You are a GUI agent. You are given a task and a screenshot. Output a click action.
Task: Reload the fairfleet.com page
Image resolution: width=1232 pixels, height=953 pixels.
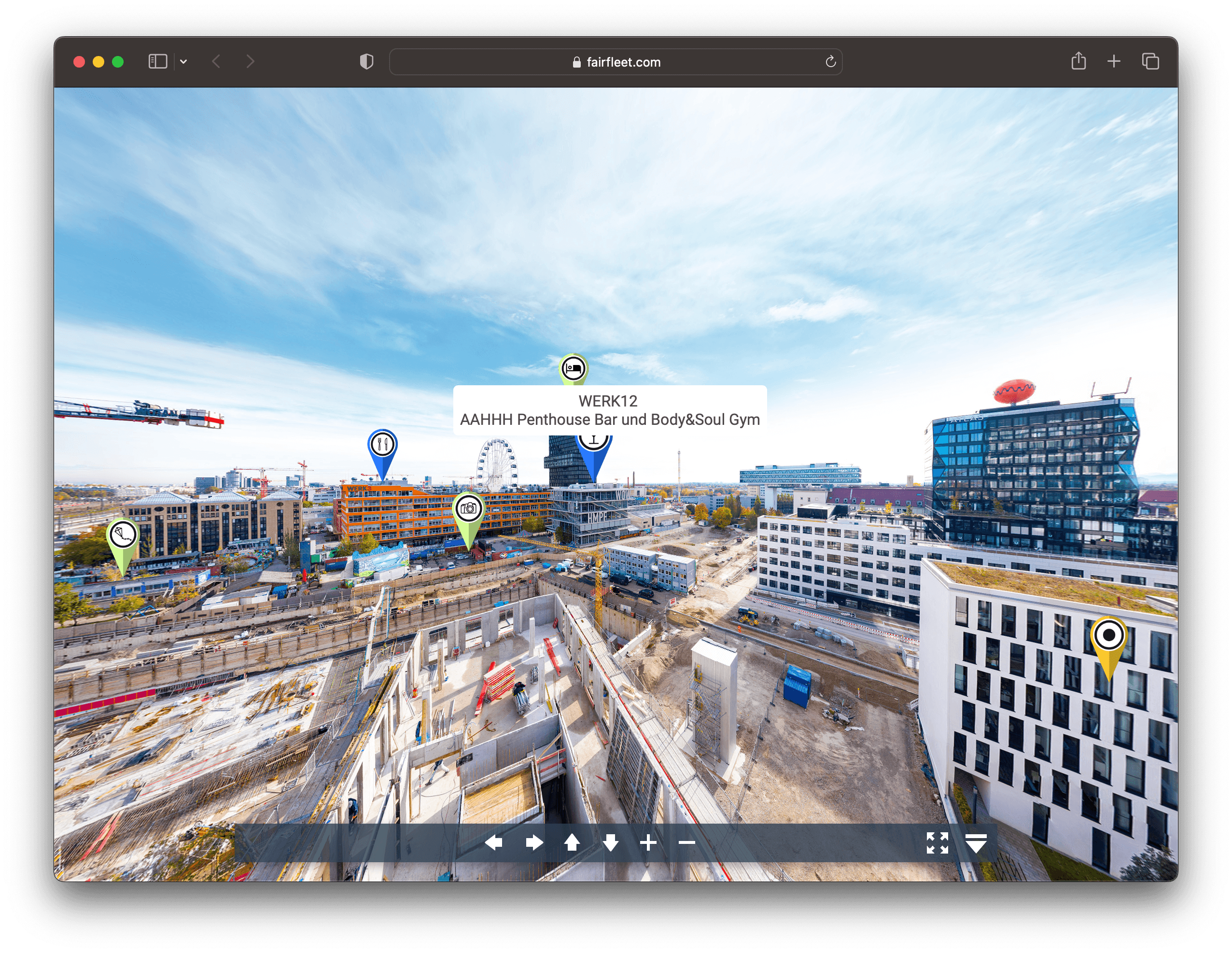coord(830,61)
